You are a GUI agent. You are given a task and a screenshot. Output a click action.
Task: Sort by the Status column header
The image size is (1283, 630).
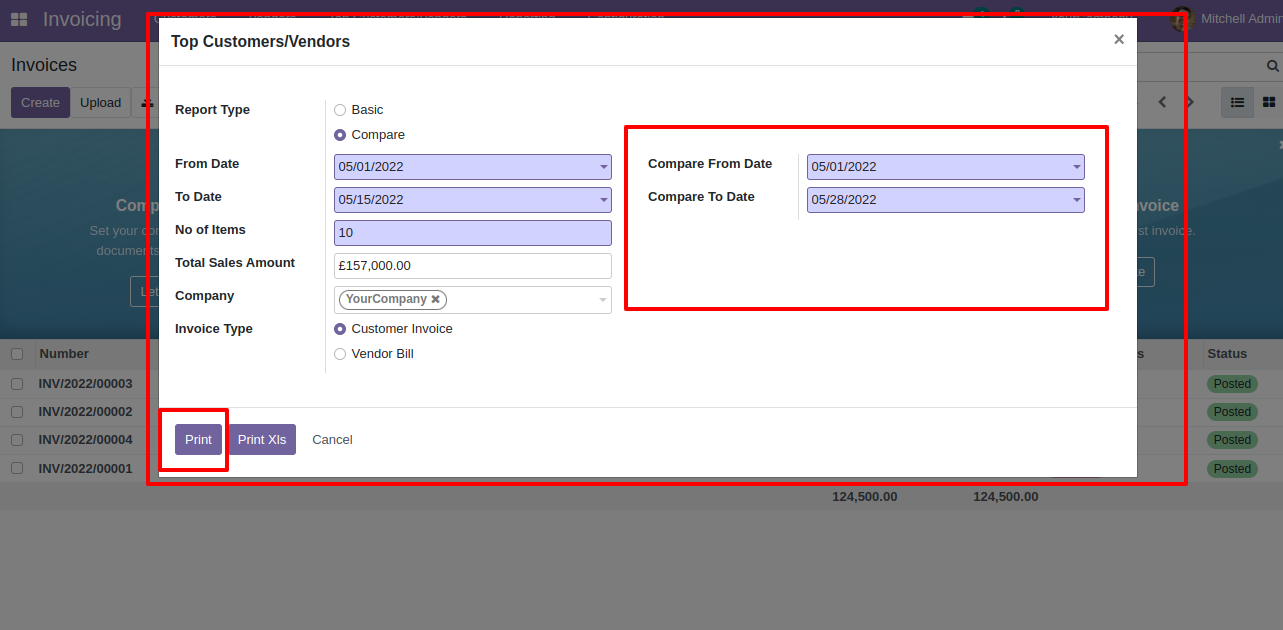(x=1227, y=354)
